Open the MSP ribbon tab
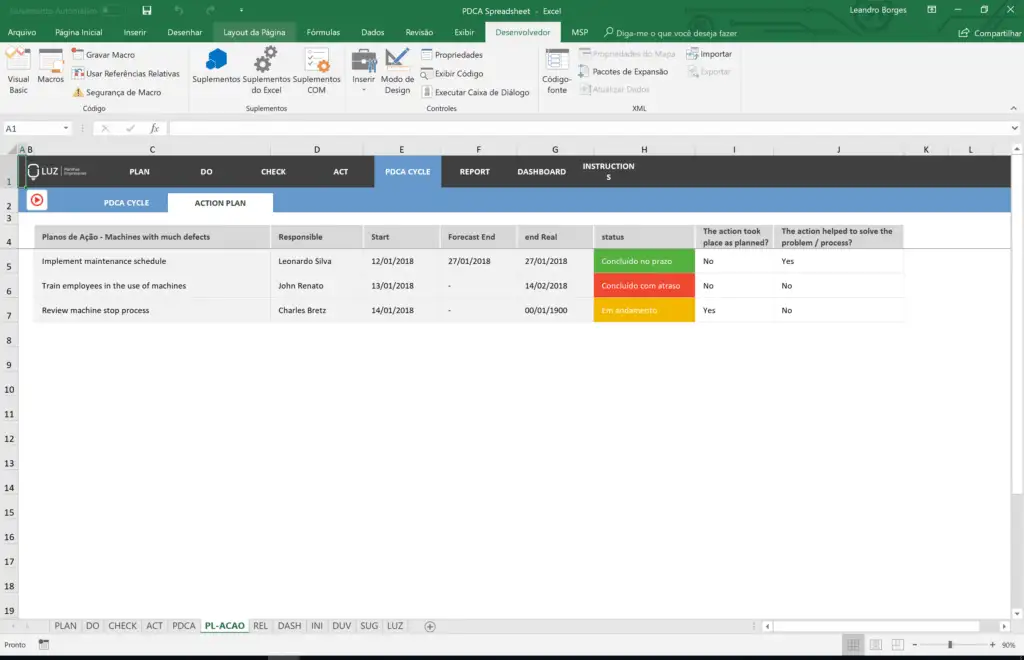This screenshot has width=1024, height=660. click(580, 32)
